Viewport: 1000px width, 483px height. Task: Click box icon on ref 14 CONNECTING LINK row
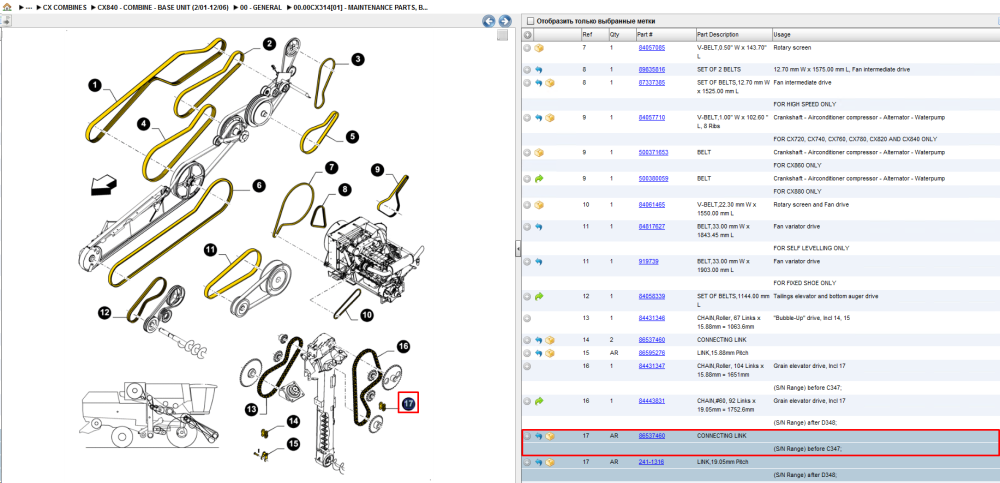coord(550,340)
